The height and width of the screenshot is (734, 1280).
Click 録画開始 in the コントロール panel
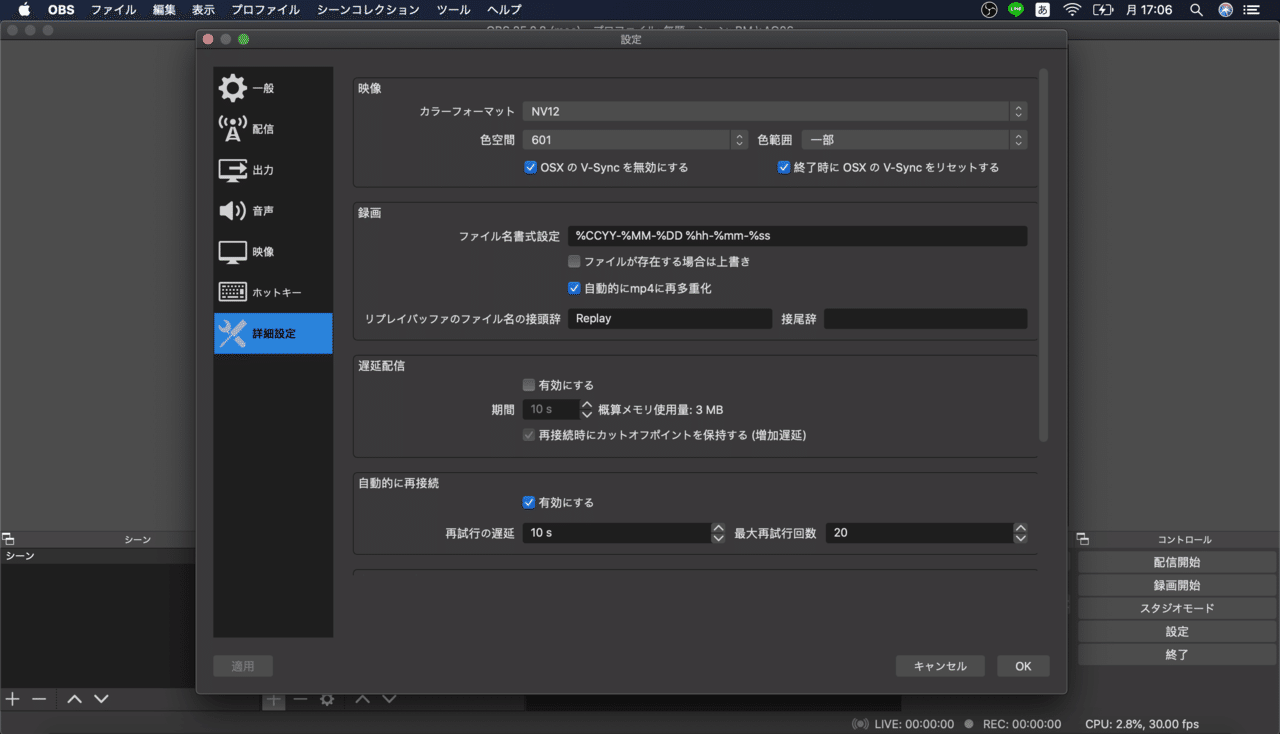click(x=1177, y=586)
